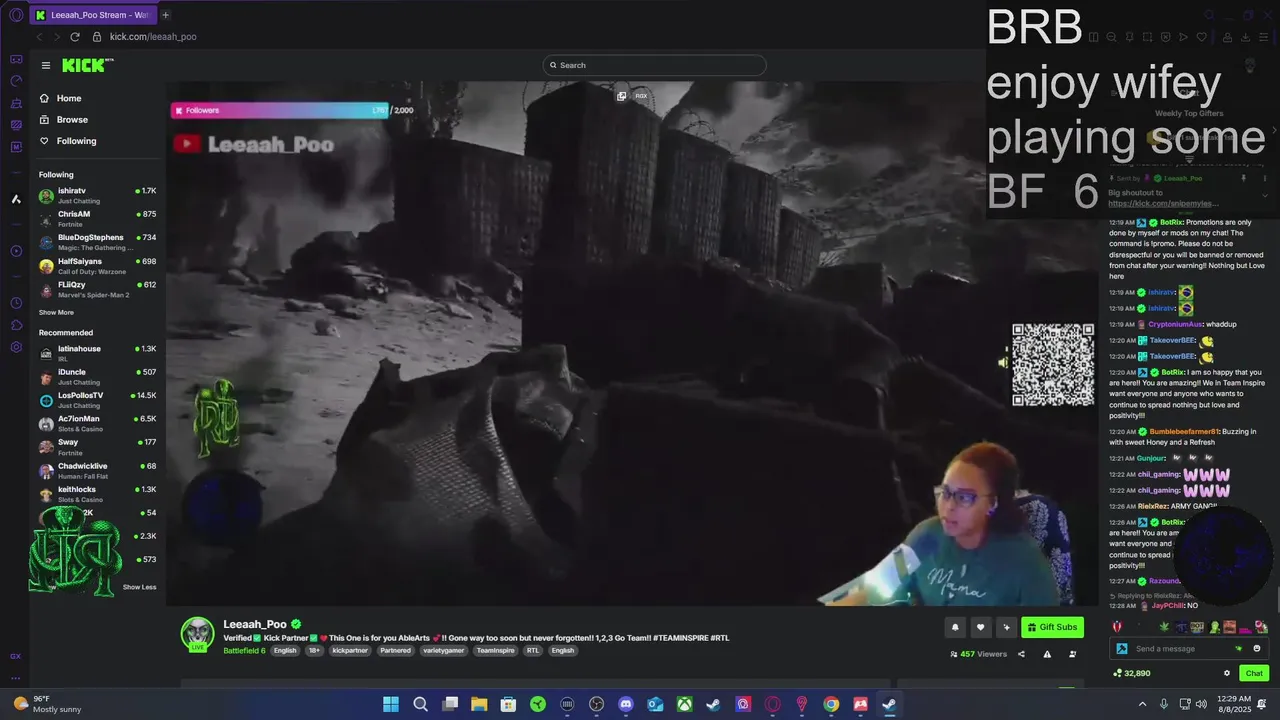The width and height of the screenshot is (1280, 720).
Task: Click the TeamInspire tag
Action: [x=495, y=650]
